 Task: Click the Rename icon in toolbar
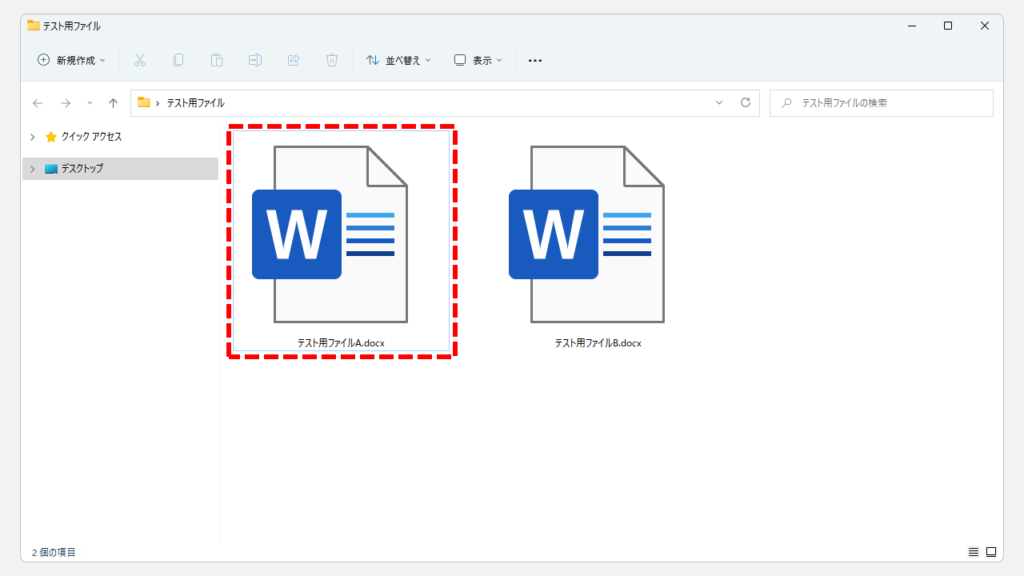point(255,60)
